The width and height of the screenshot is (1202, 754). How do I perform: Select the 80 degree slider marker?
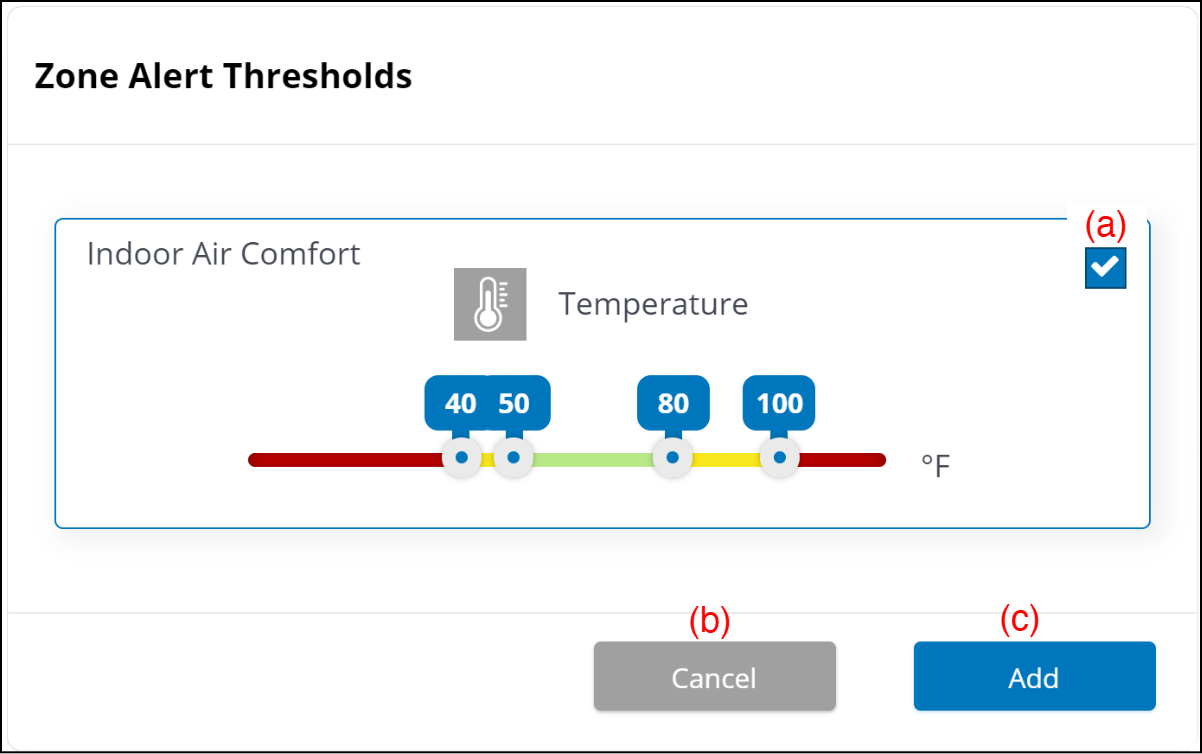(673, 459)
